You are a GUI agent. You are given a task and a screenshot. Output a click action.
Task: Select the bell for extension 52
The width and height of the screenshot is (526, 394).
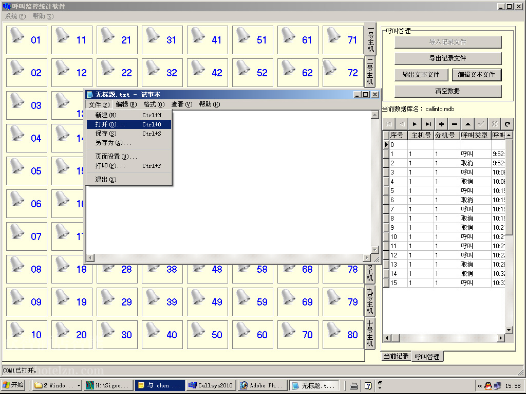pyautogui.click(x=243, y=67)
